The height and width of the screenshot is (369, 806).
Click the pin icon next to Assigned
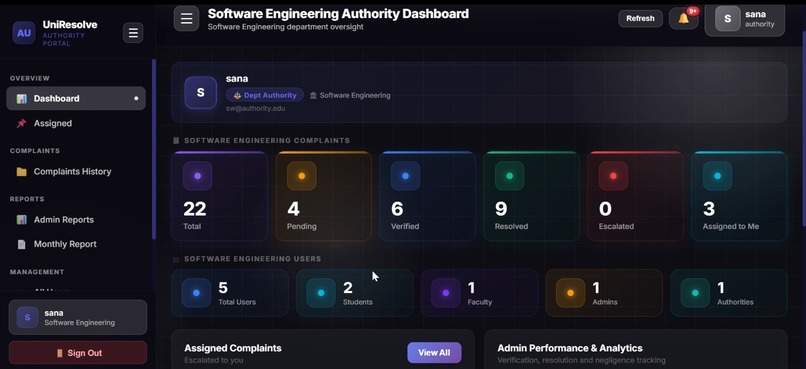point(21,123)
